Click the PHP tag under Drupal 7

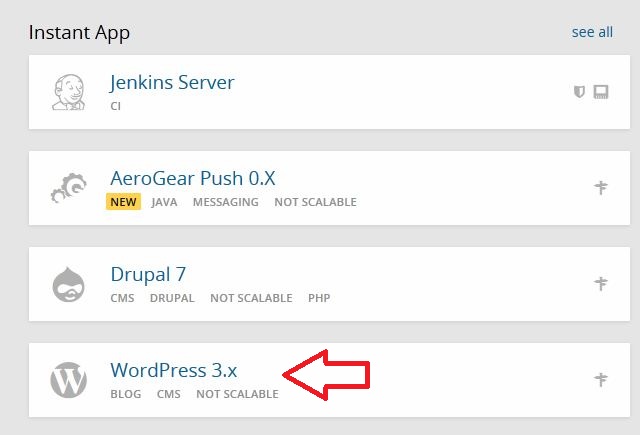[319, 298]
